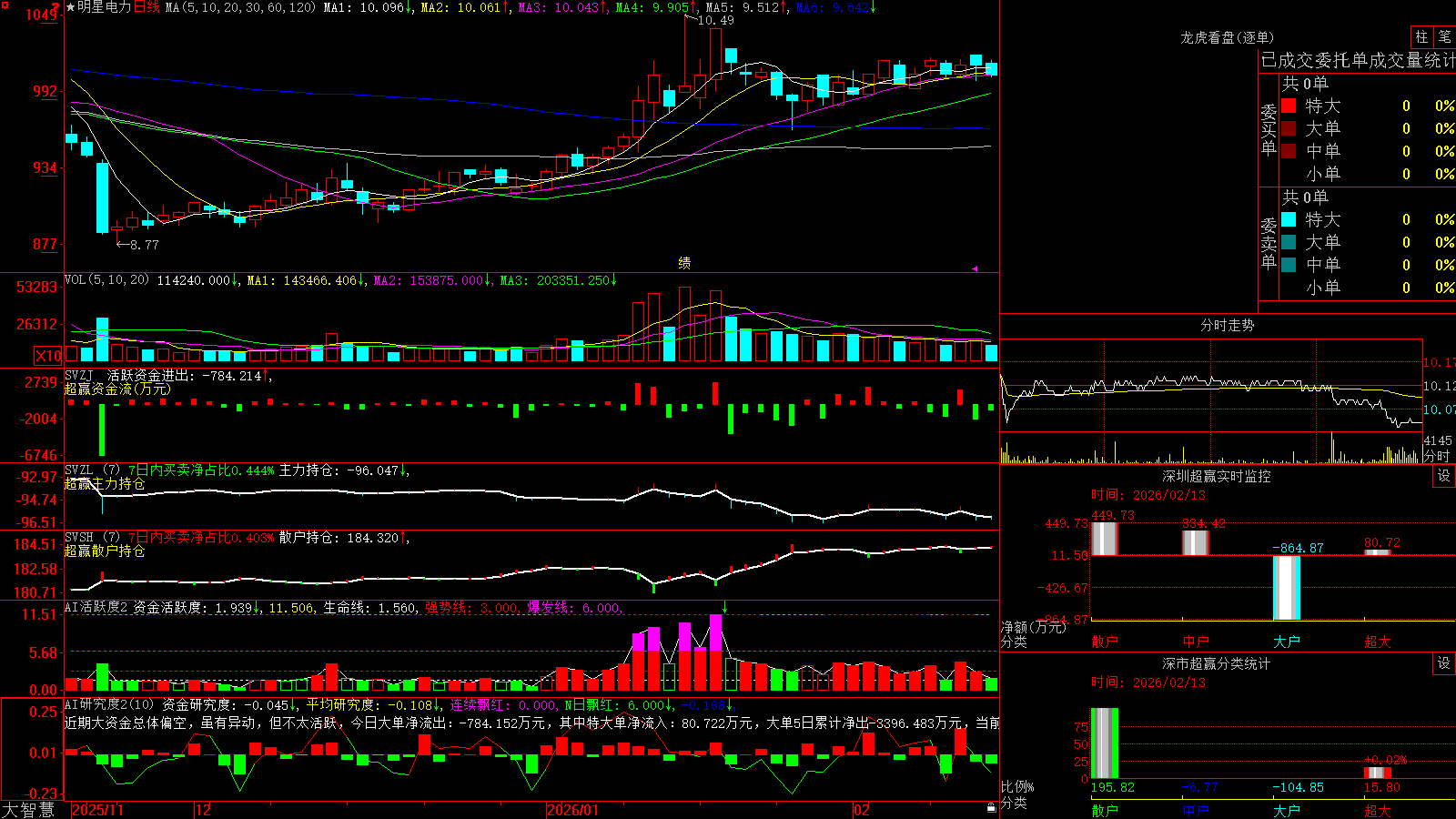Click the SVSH (7) indicator label

pyautogui.click(x=92, y=538)
